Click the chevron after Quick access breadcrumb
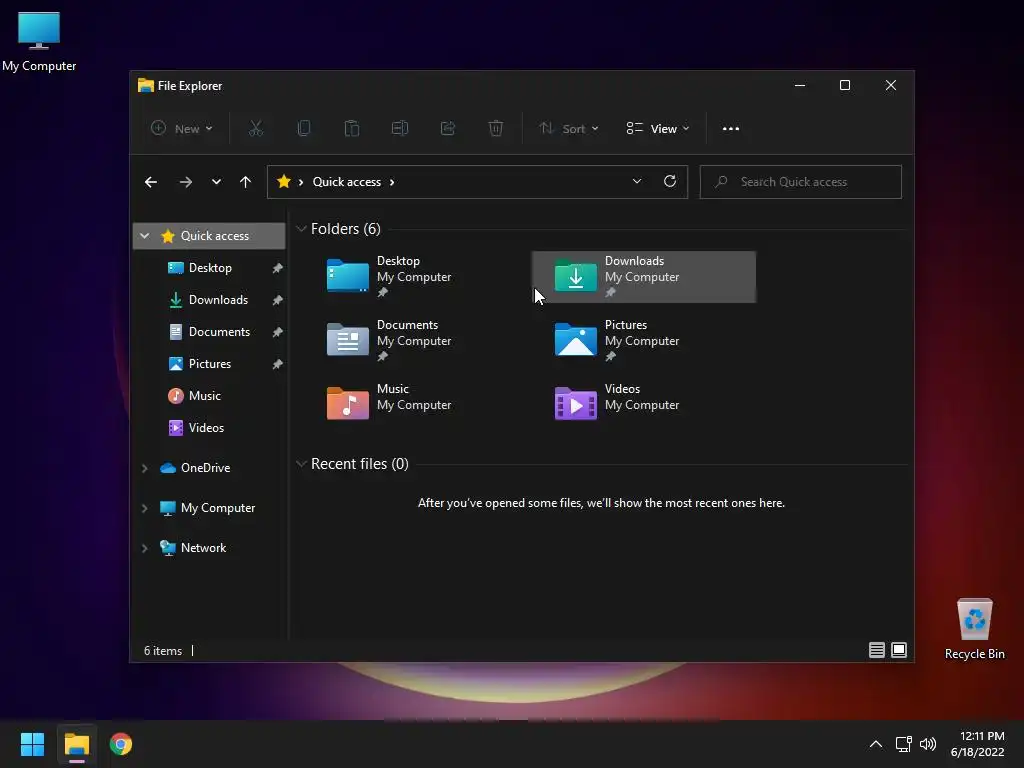The image size is (1024, 768). pos(392,182)
